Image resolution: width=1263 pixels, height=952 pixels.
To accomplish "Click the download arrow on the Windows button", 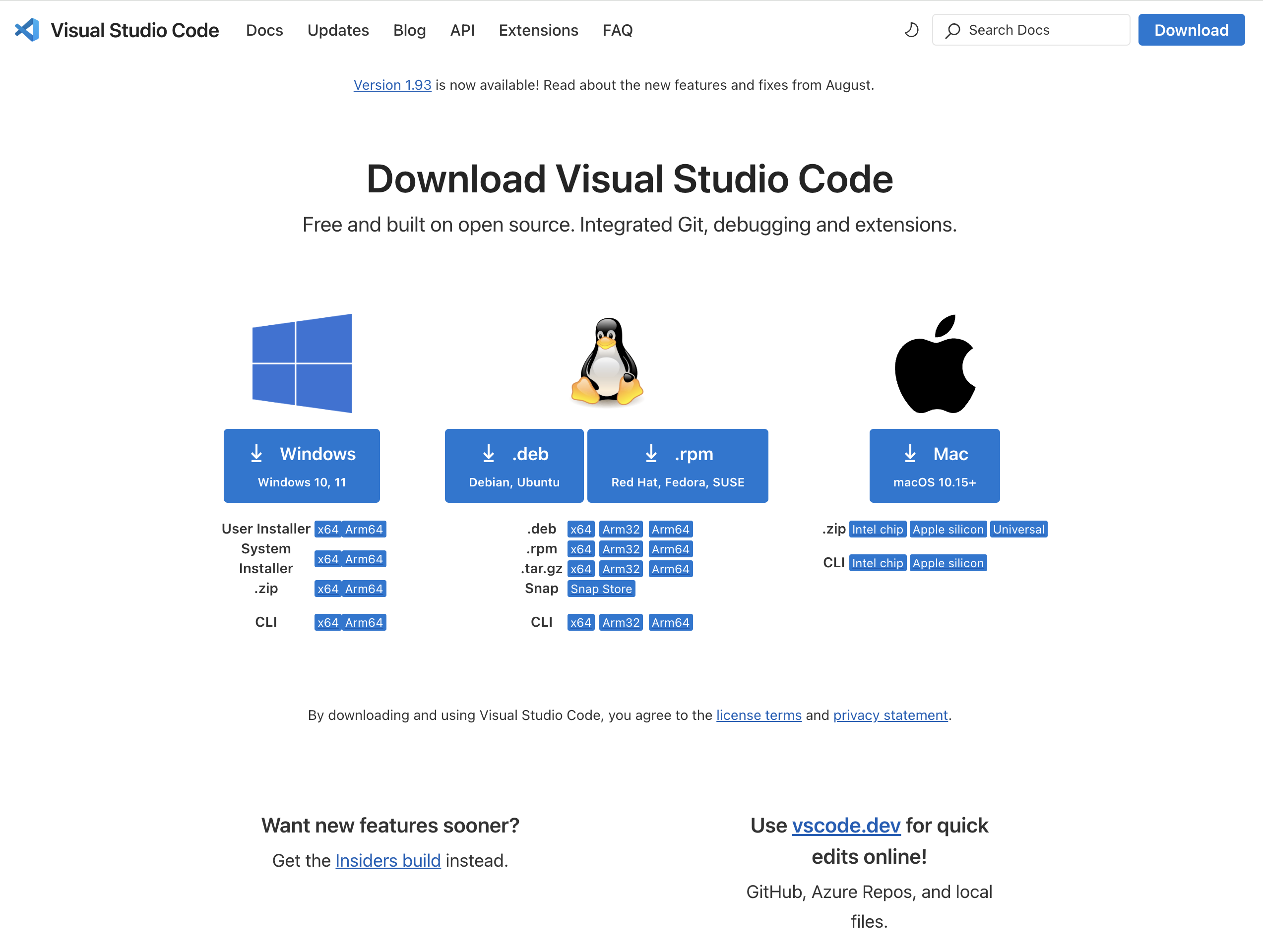I will (x=256, y=454).
